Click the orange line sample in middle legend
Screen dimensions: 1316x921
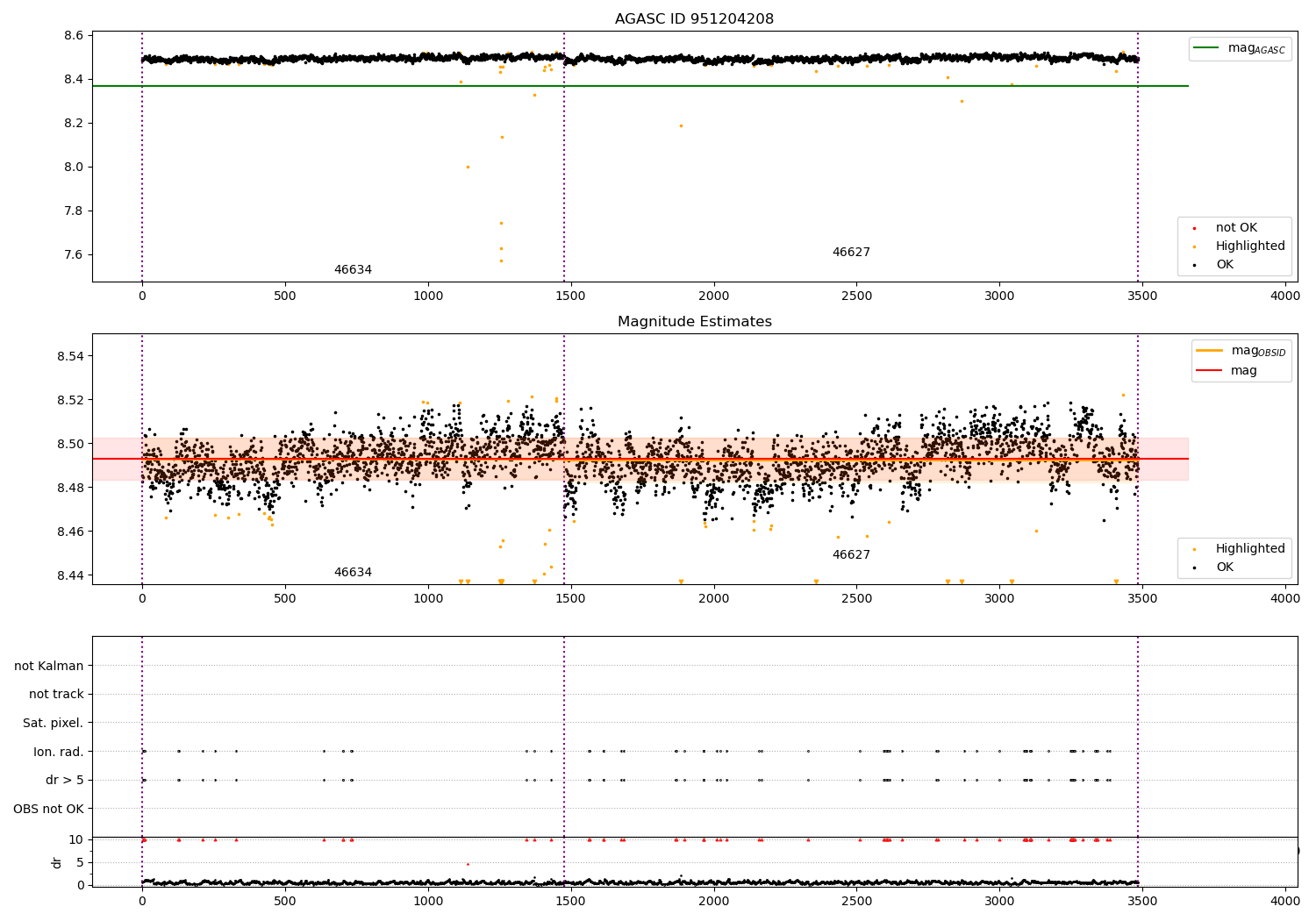pyautogui.click(x=1210, y=351)
